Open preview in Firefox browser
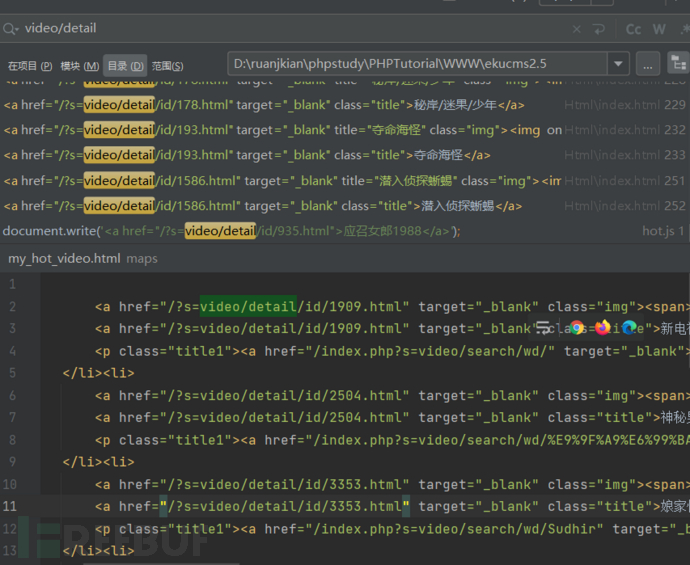690x565 pixels. click(603, 327)
